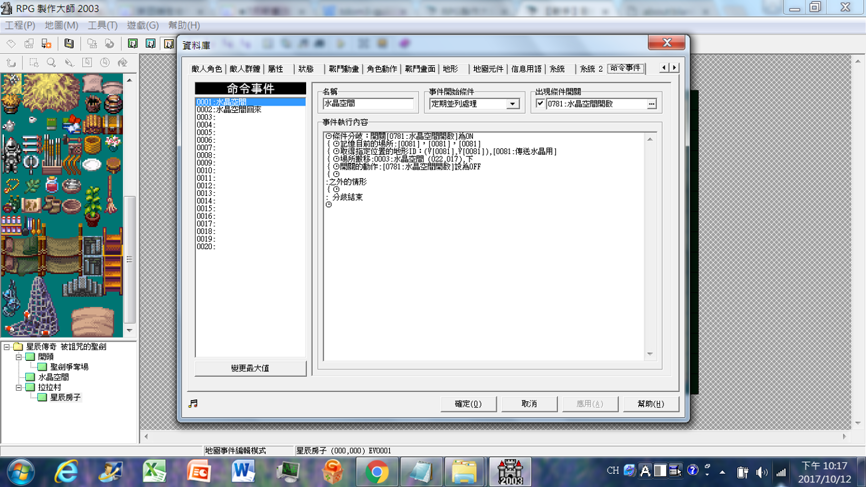Click the Windows Start orb
Image resolution: width=866 pixels, height=487 pixels.
(x=21, y=472)
